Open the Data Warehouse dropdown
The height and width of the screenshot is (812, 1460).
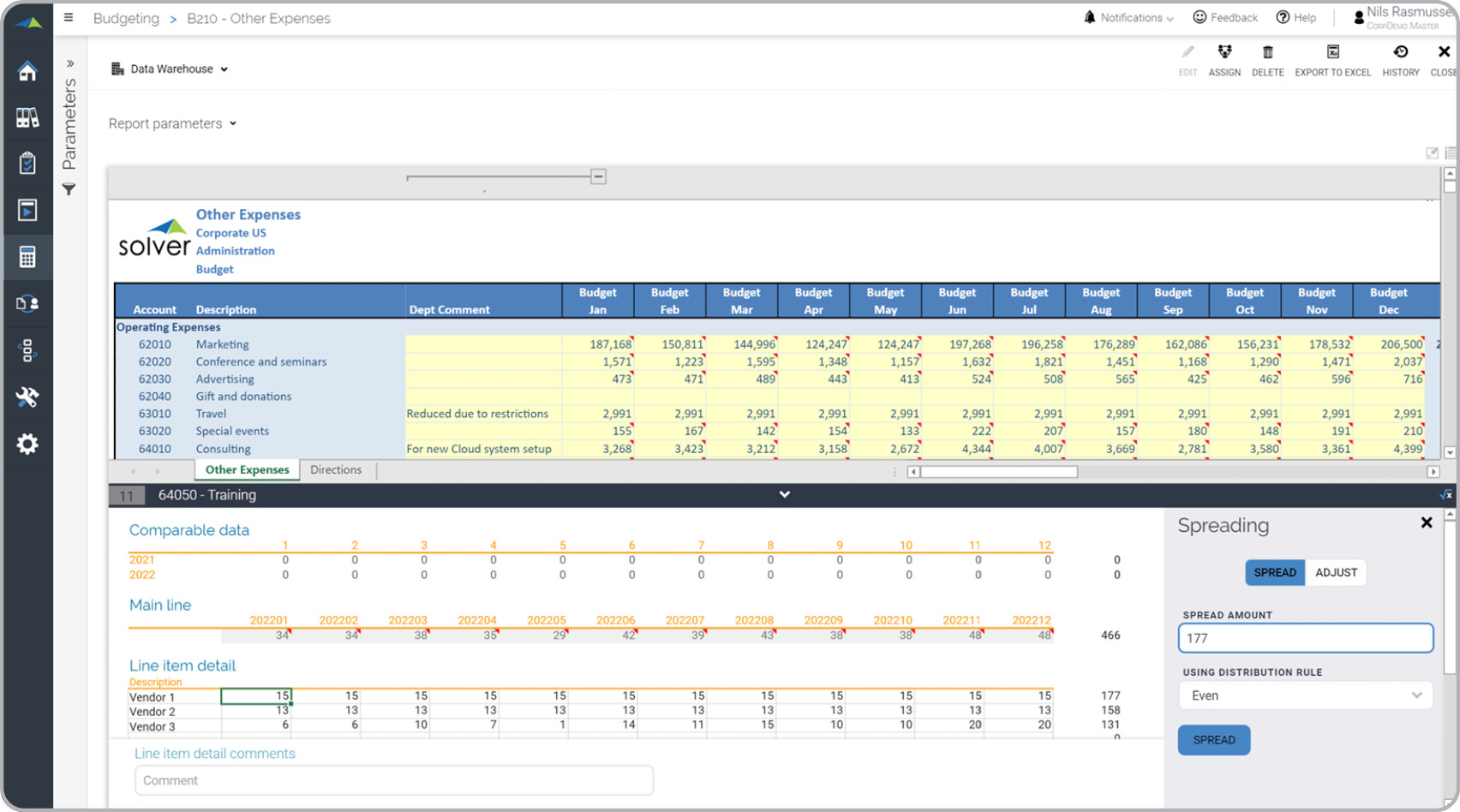click(170, 69)
